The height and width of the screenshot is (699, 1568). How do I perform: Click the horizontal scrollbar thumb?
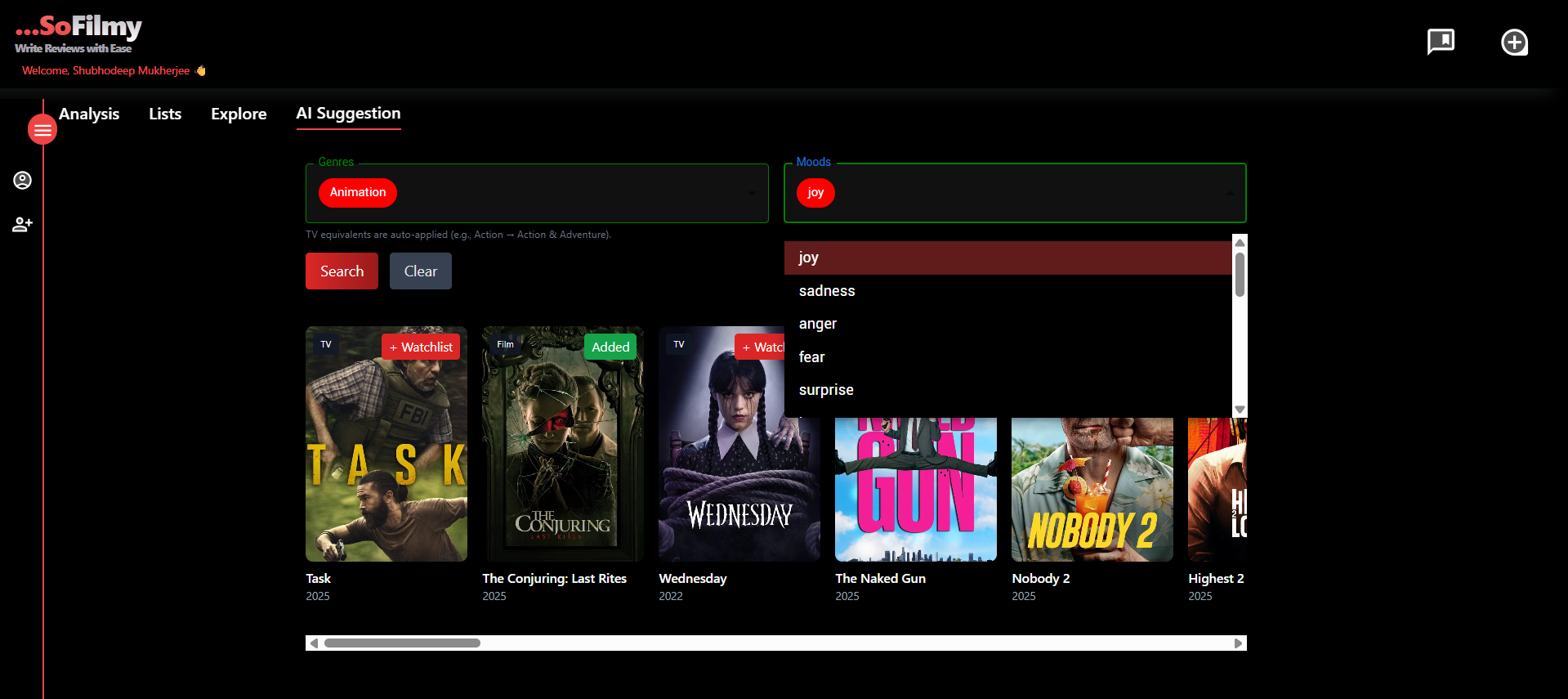402,643
